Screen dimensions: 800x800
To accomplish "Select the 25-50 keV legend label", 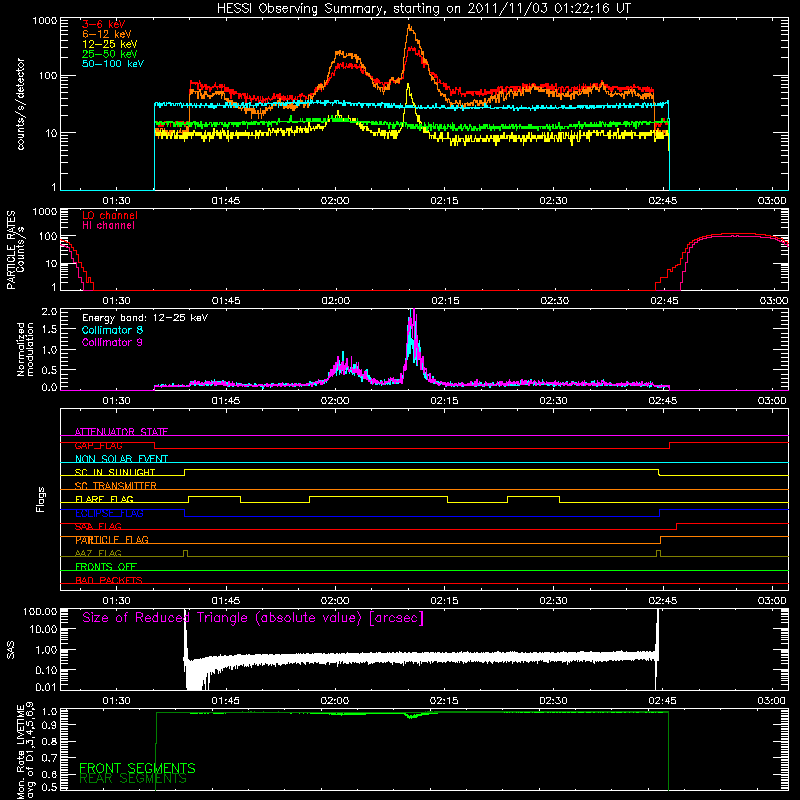I will pos(110,54).
